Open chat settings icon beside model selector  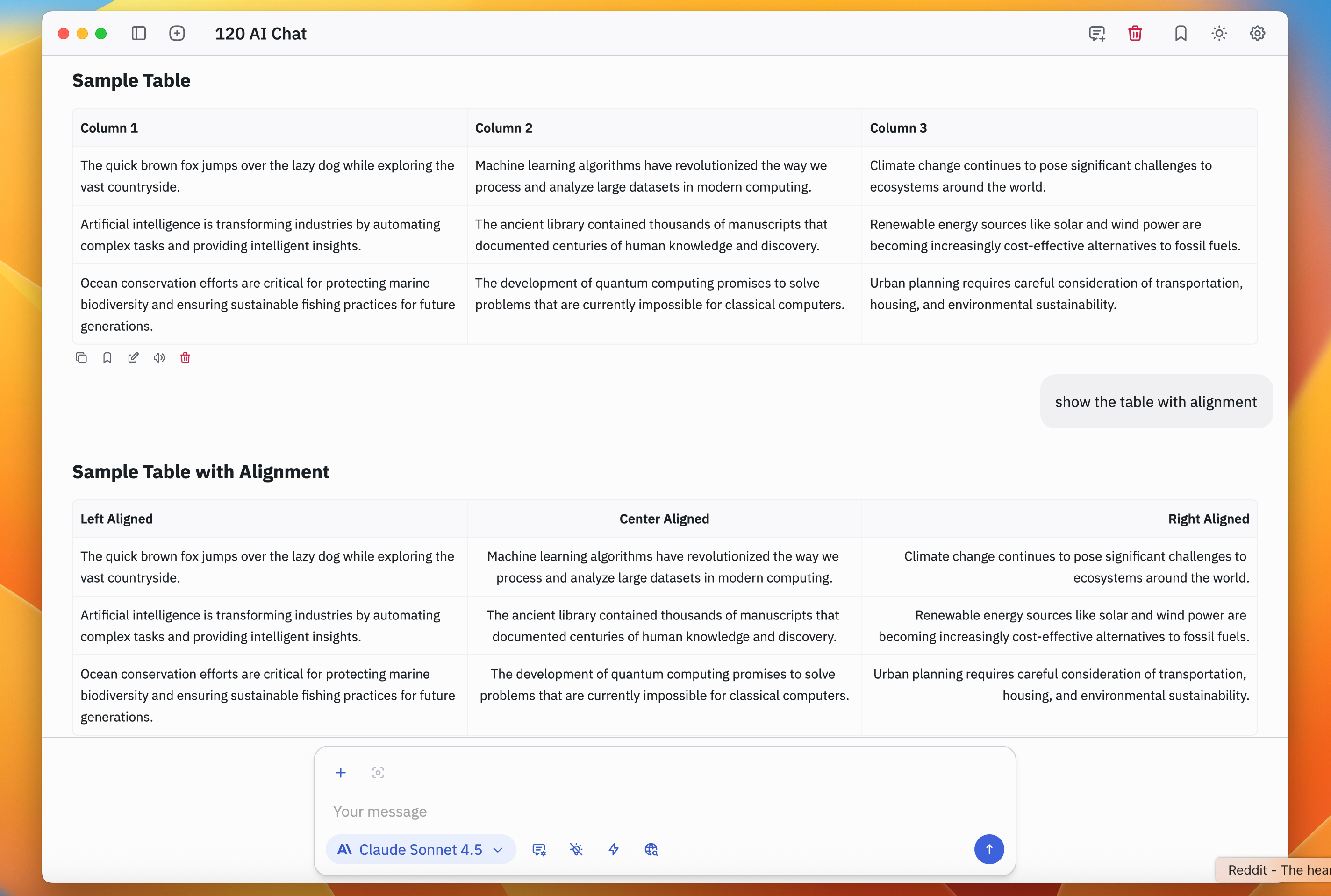point(539,850)
